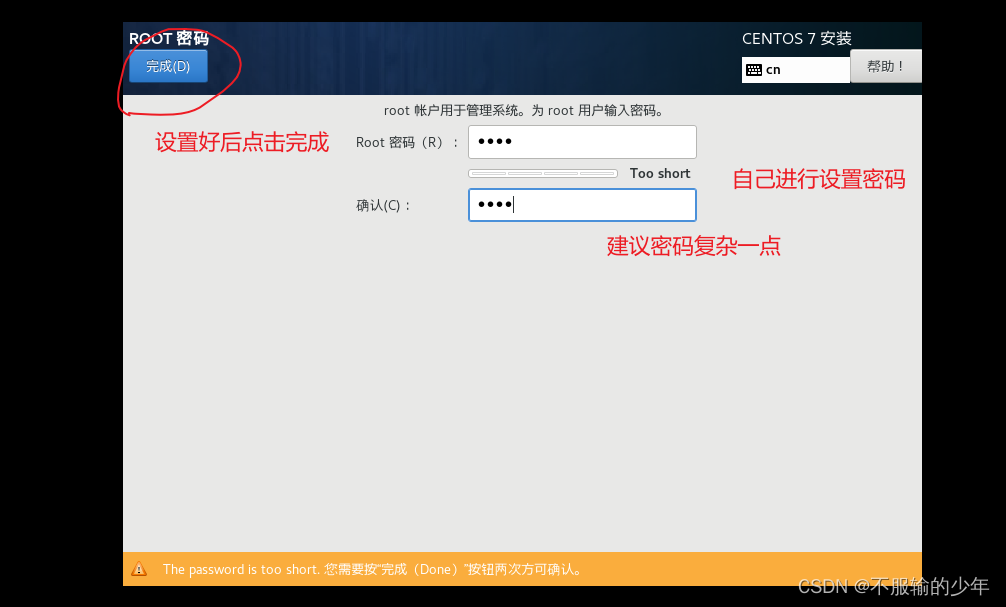Click the 完成(D) done button
This screenshot has width=1006, height=607.
[x=168, y=66]
